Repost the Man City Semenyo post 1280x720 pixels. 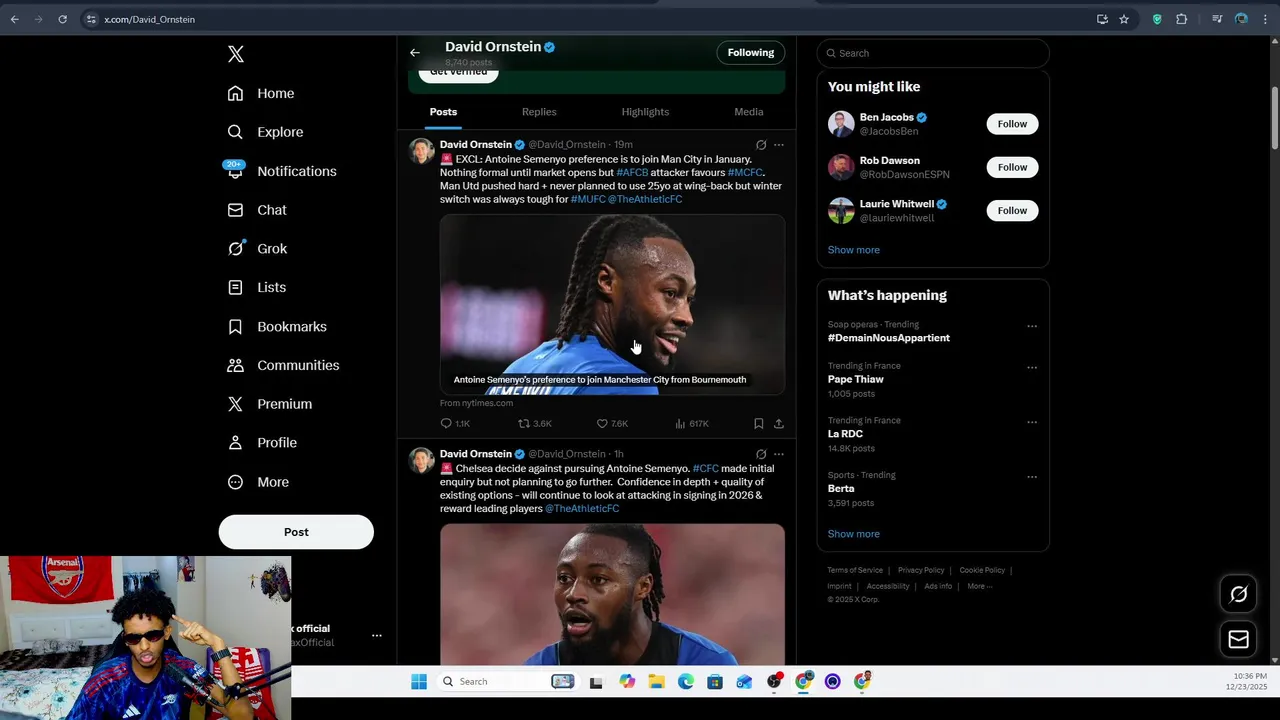(x=534, y=424)
